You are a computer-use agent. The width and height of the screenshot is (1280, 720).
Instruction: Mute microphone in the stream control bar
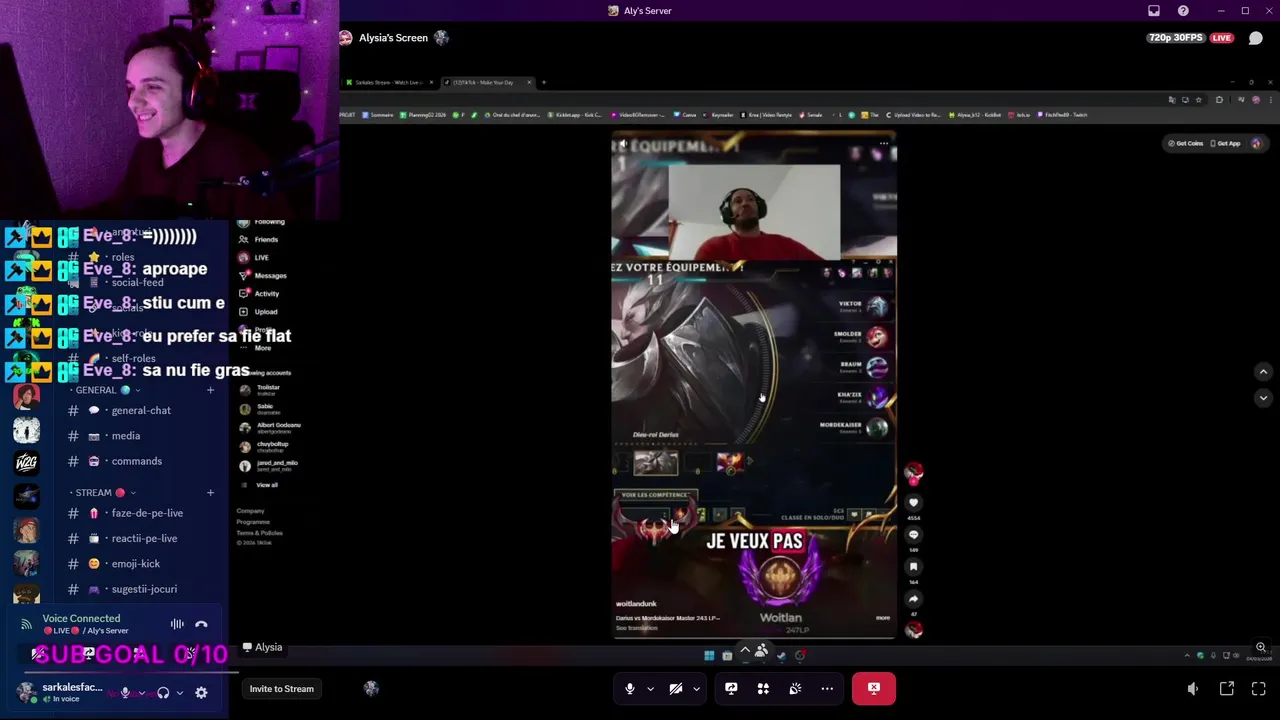629,689
